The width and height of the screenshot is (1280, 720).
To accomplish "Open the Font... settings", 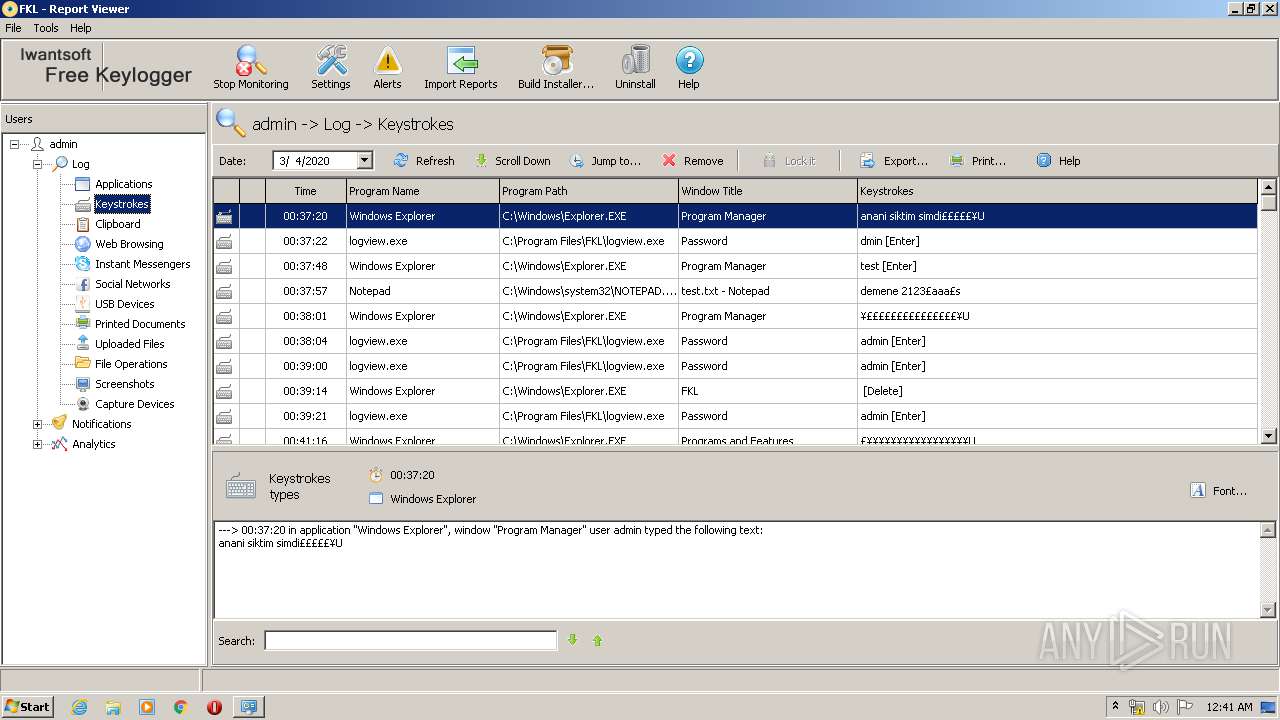I will coord(1218,491).
